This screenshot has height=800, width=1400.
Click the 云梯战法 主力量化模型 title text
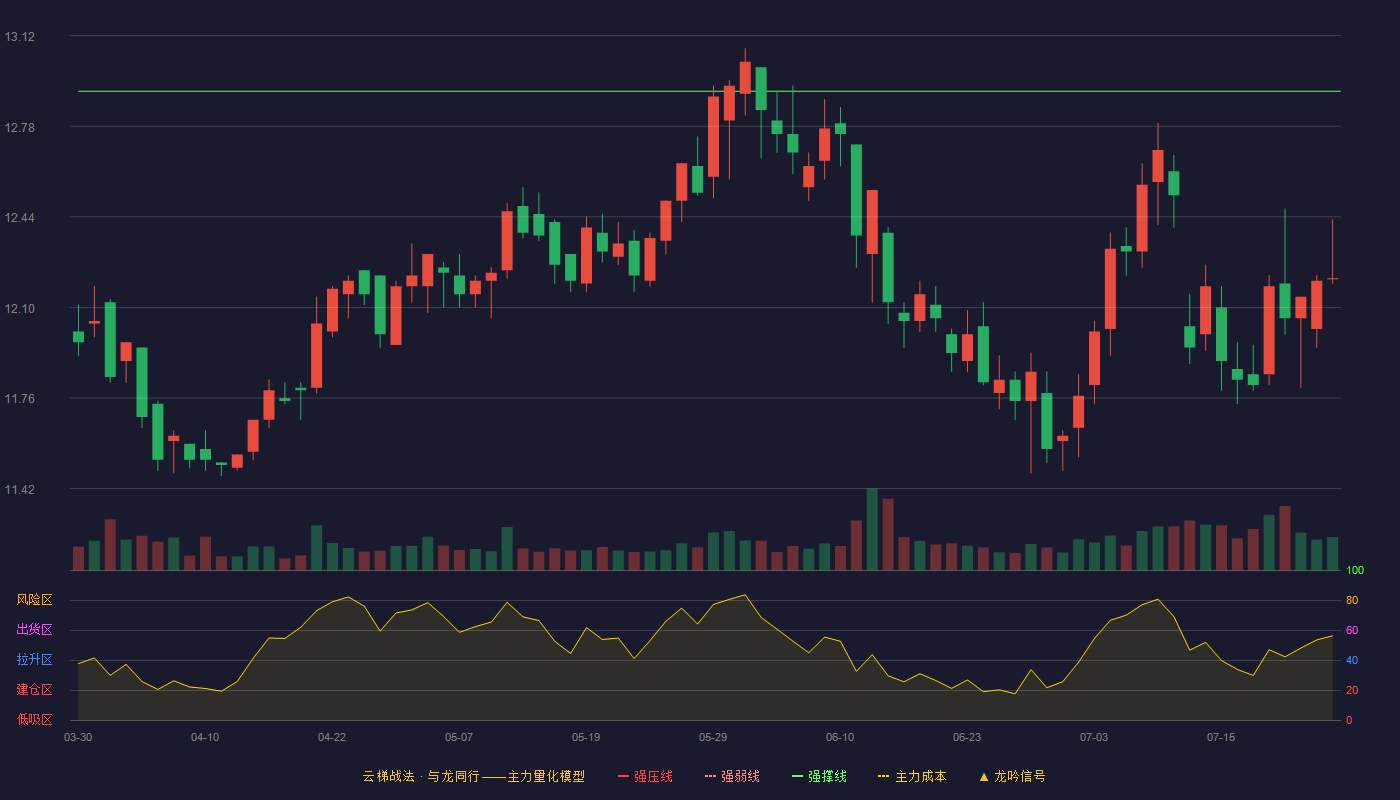click(473, 776)
